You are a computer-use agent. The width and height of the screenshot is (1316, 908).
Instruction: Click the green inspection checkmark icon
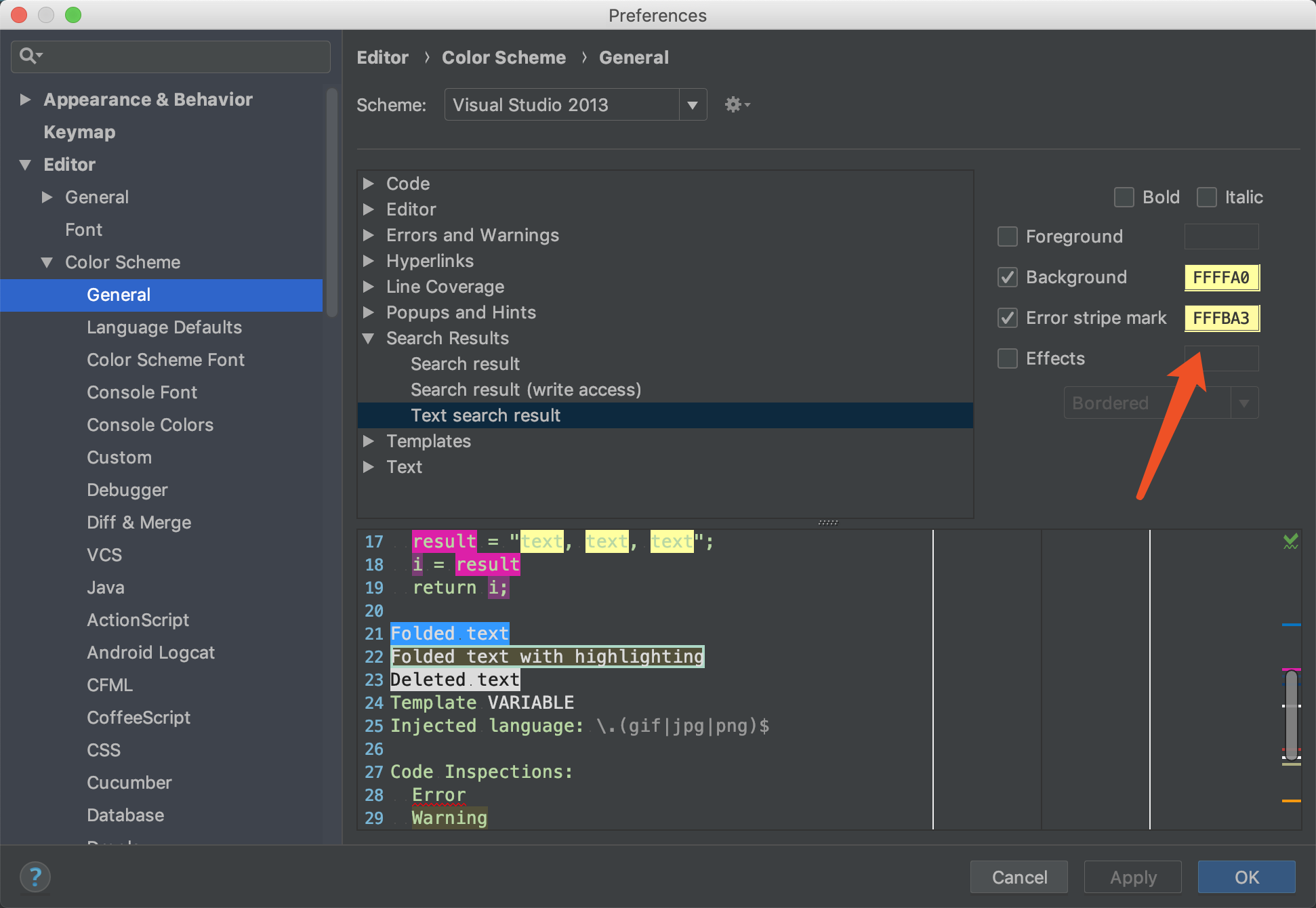(x=1290, y=541)
